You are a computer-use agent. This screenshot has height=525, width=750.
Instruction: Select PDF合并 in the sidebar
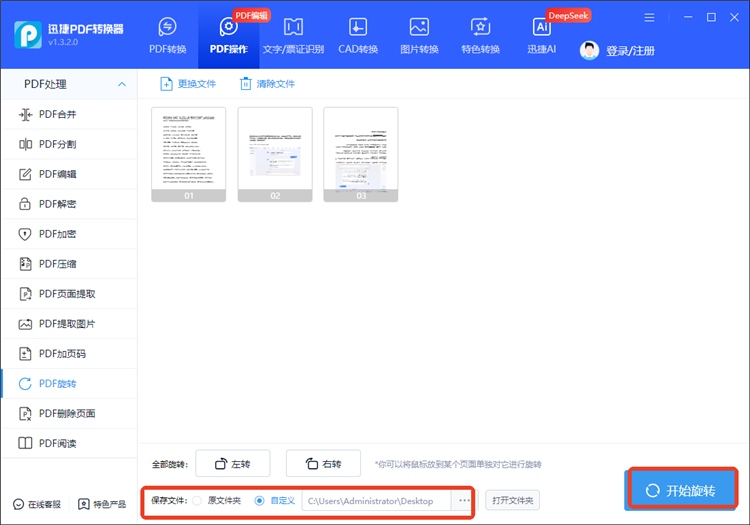(69, 114)
